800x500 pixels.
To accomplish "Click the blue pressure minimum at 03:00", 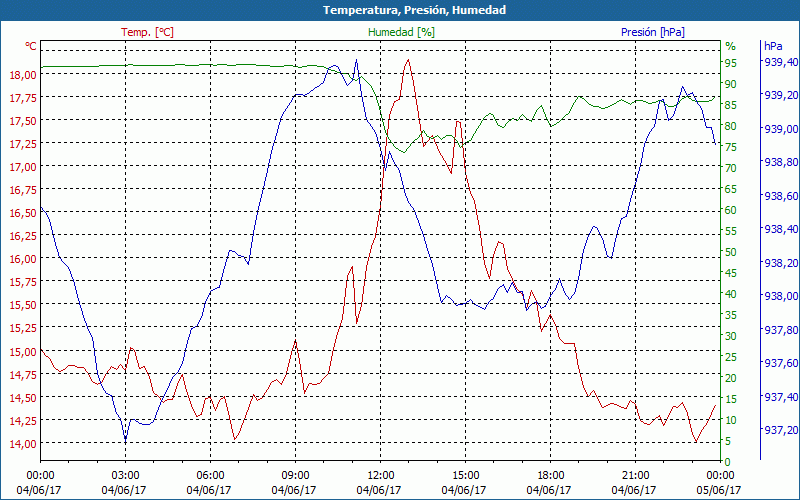I will [126, 440].
